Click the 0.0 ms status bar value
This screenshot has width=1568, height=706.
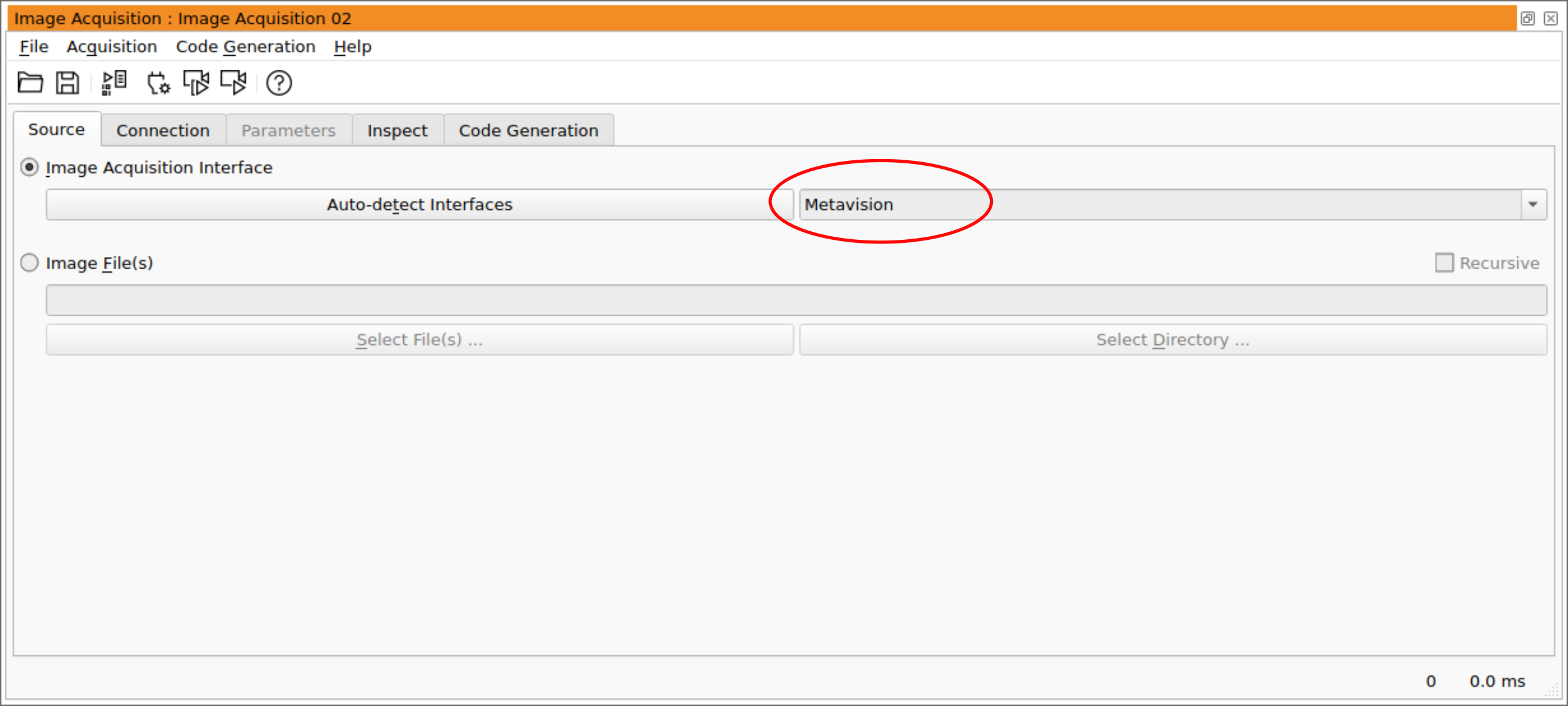click(1497, 681)
